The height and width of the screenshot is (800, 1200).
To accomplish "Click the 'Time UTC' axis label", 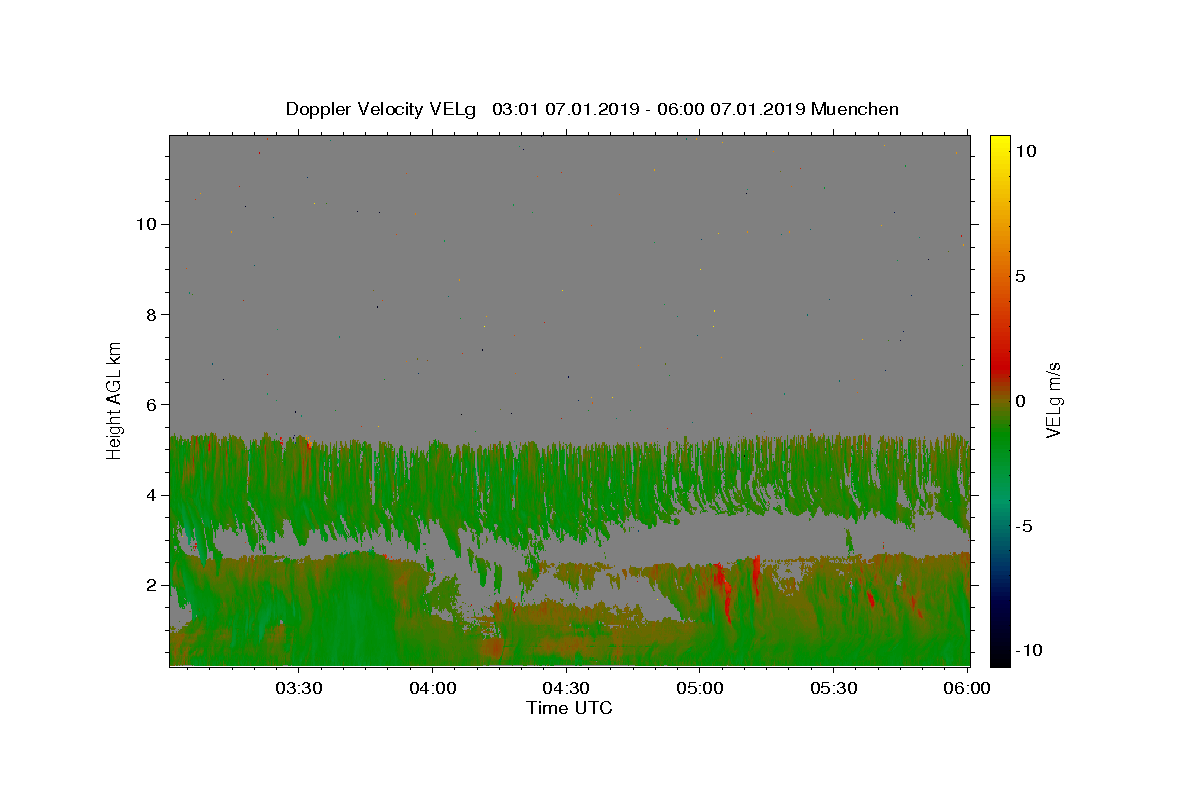I will point(569,708).
